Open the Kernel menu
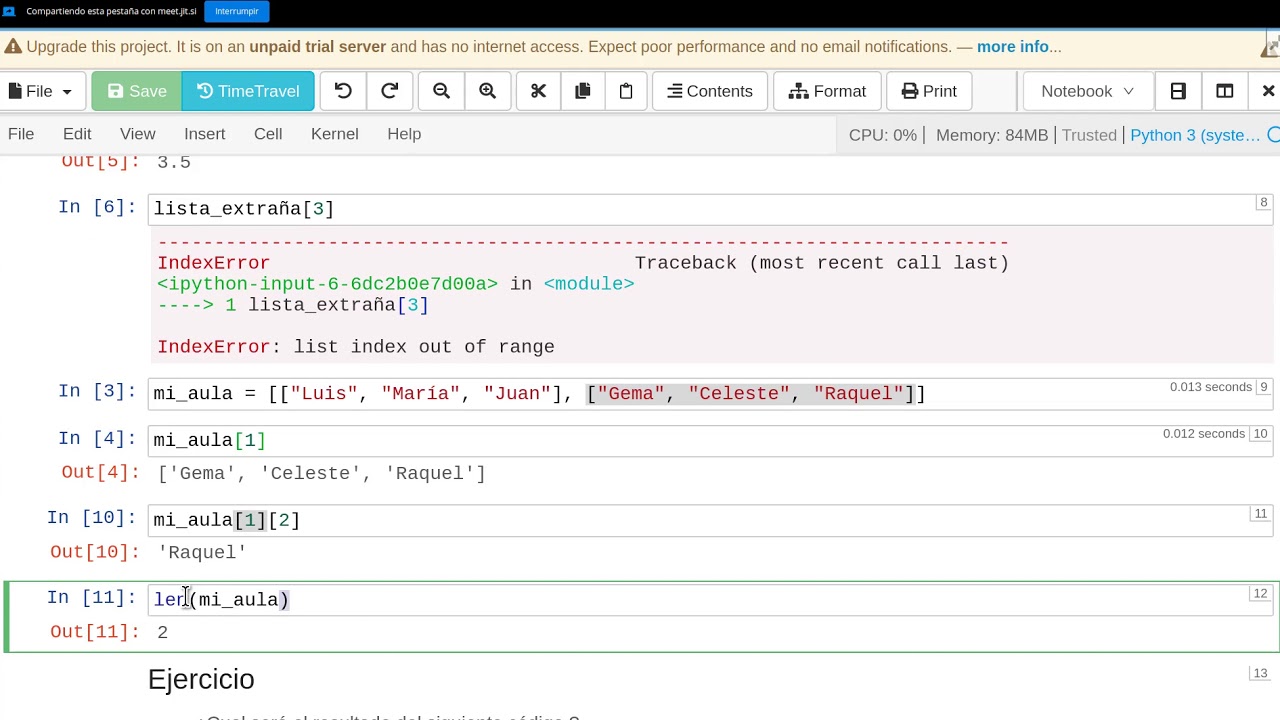 click(x=334, y=134)
